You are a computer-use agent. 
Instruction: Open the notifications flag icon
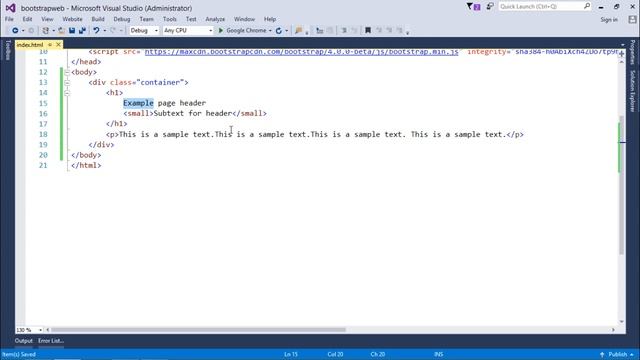(473, 7)
